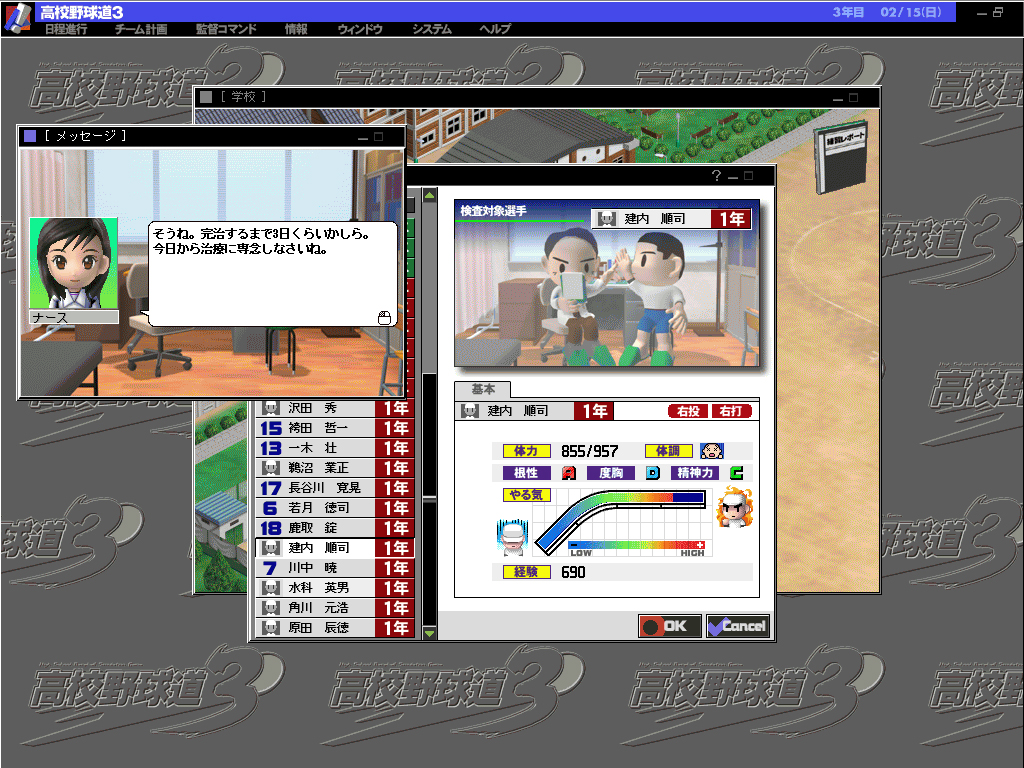The height and width of the screenshot is (768, 1024).
Task: Click the fired-up player face icon
Action: [735, 507]
